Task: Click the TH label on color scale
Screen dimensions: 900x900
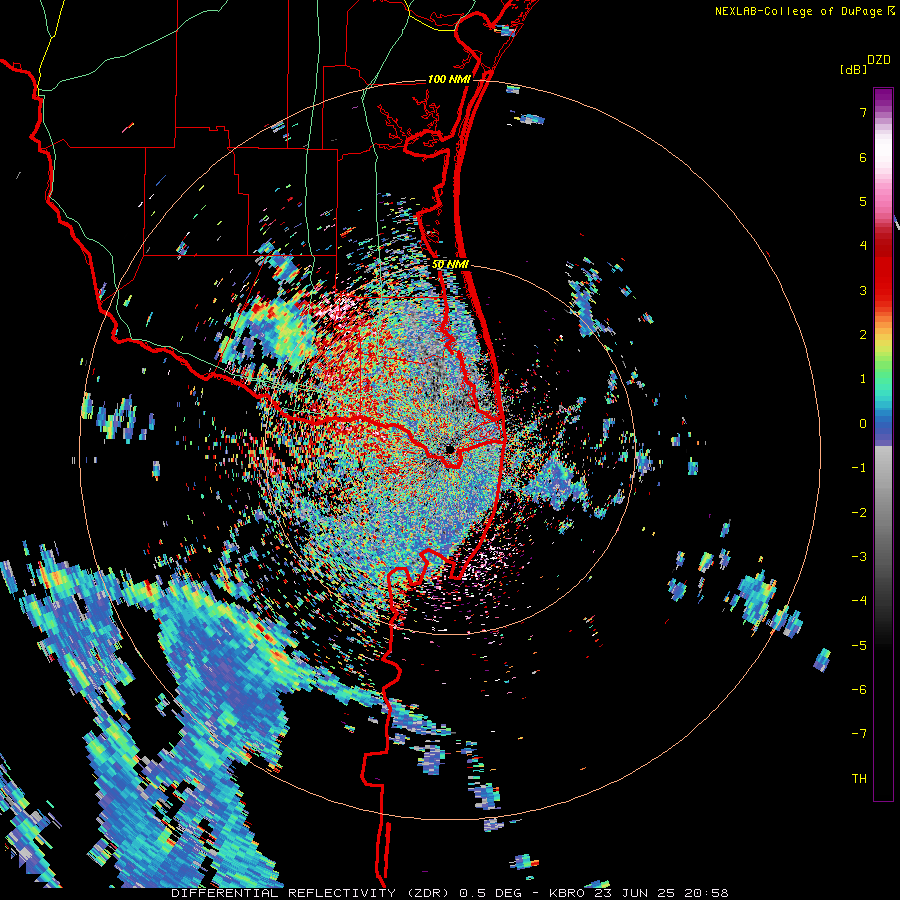Action: (859, 779)
